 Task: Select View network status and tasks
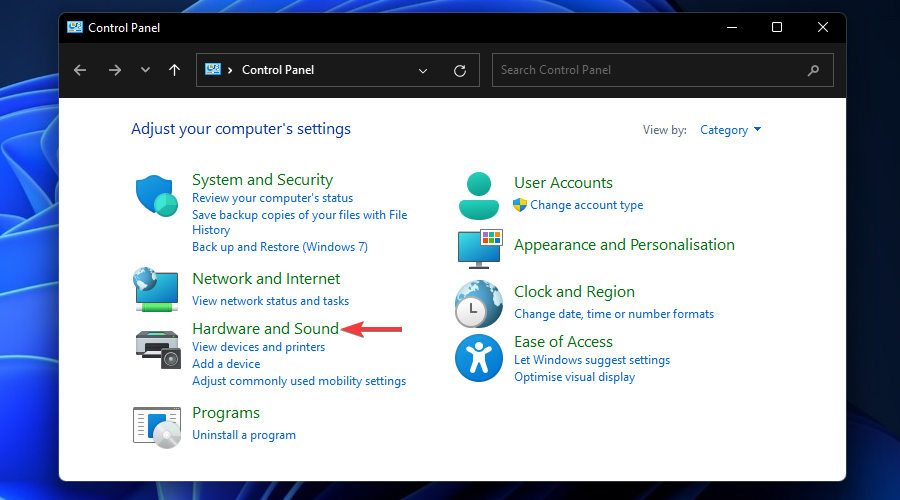[x=270, y=301]
